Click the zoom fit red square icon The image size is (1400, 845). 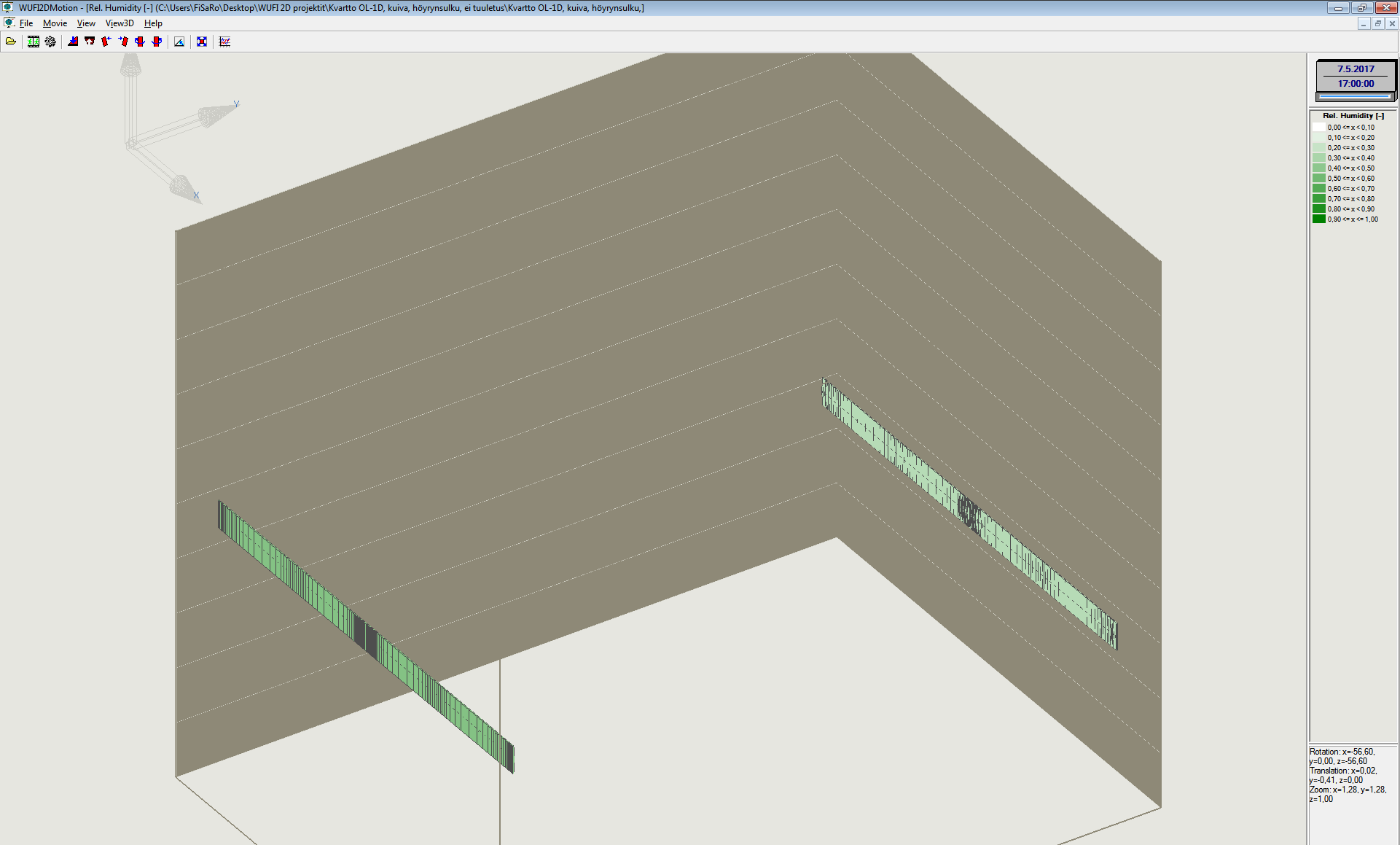point(202,42)
